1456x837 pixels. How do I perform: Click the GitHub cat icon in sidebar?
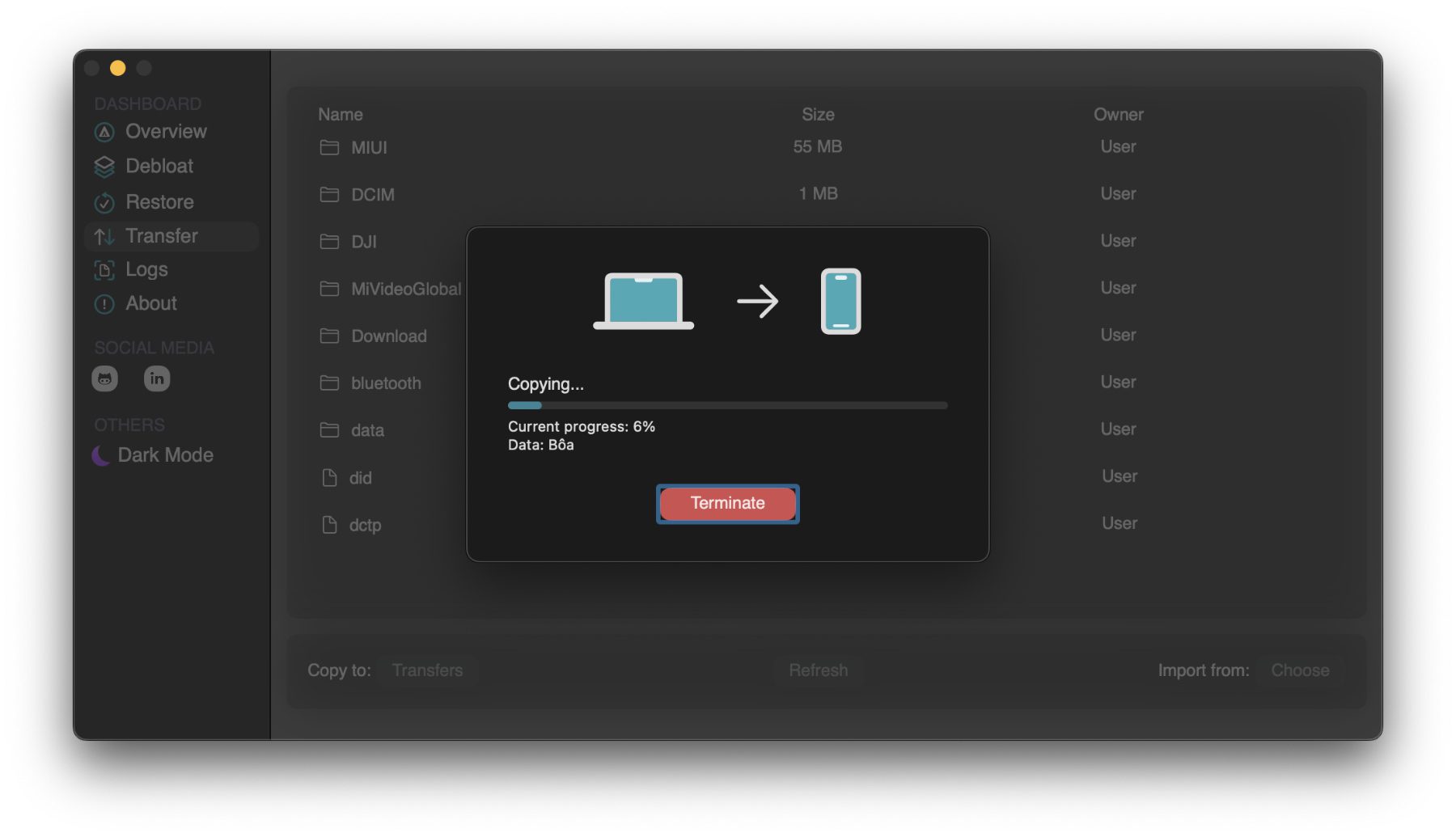point(104,378)
